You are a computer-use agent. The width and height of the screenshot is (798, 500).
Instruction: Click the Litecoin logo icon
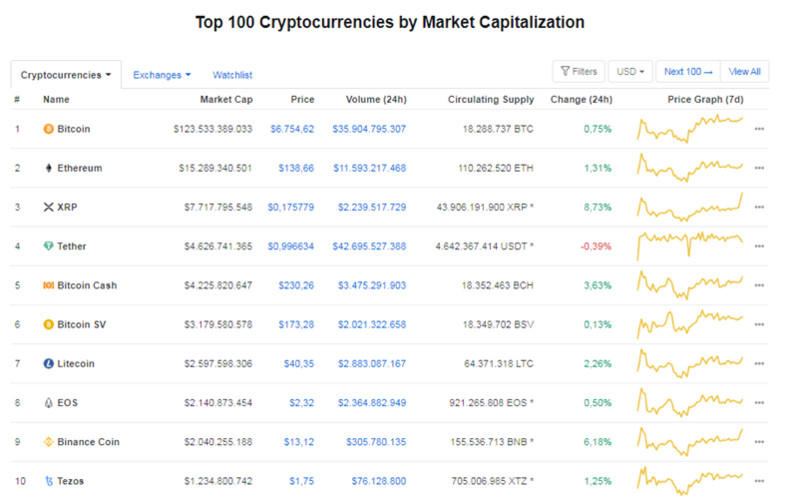click(x=48, y=364)
